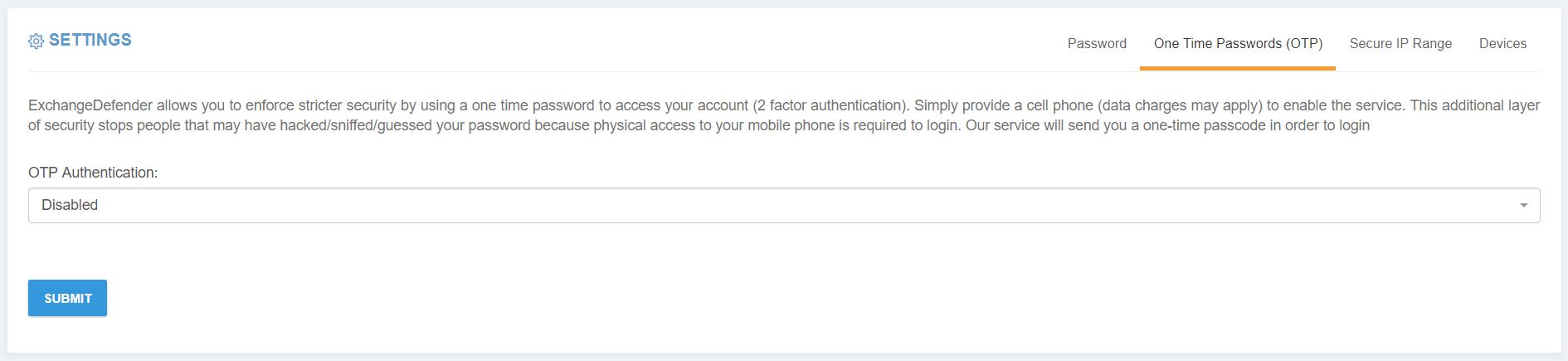Screen dimensions: 1568x361
Task: Click the gear icon beside SETTINGS
Action: [36, 41]
